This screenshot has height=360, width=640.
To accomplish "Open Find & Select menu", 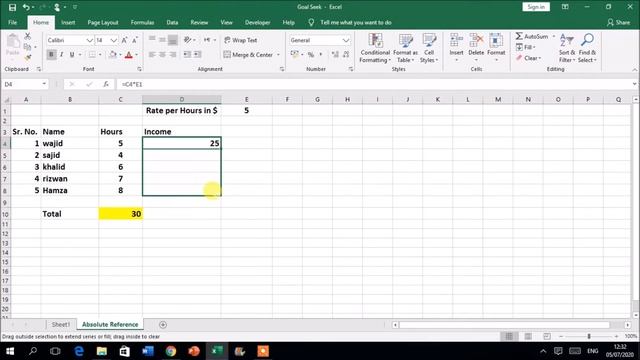I will click(587, 48).
